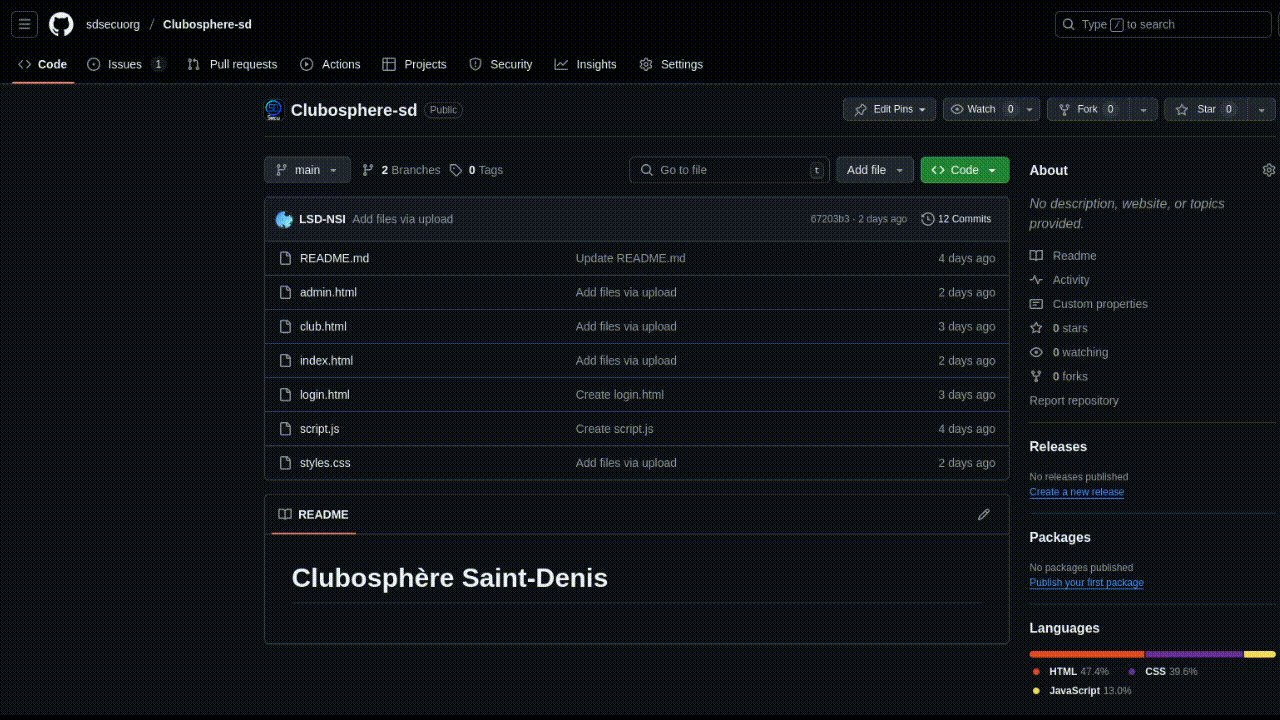Open the Clubosphere-sd breadcrumb link
Image resolution: width=1280 pixels, height=720 pixels.
(207, 24)
